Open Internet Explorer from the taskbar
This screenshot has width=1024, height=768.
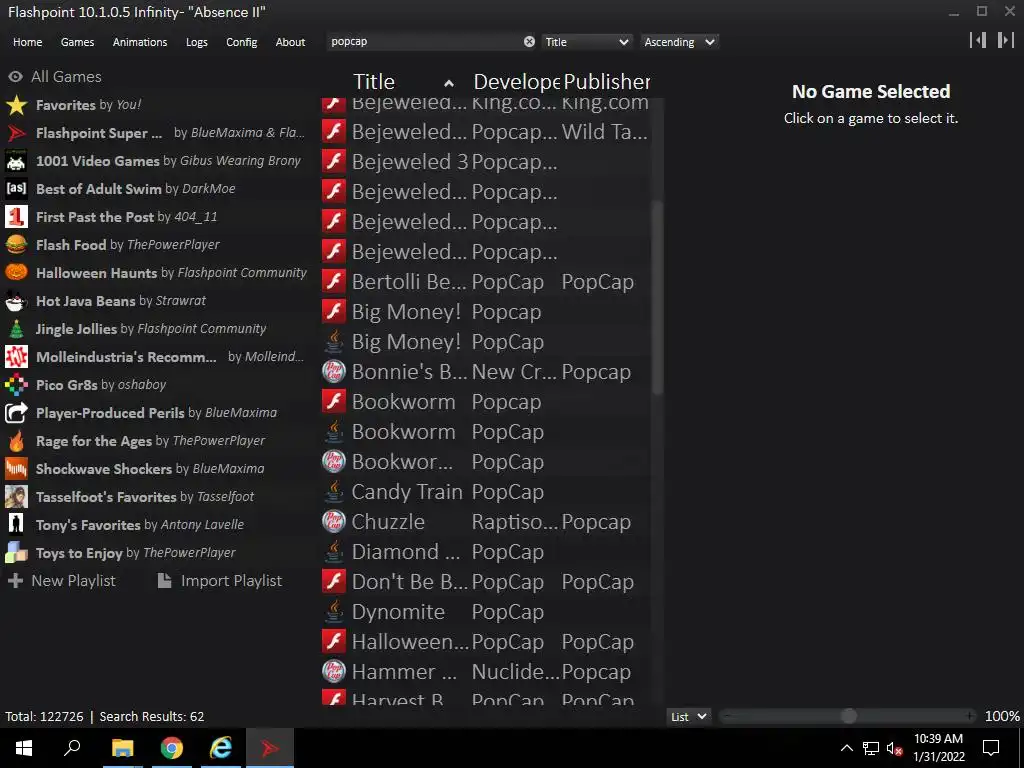pyautogui.click(x=221, y=748)
